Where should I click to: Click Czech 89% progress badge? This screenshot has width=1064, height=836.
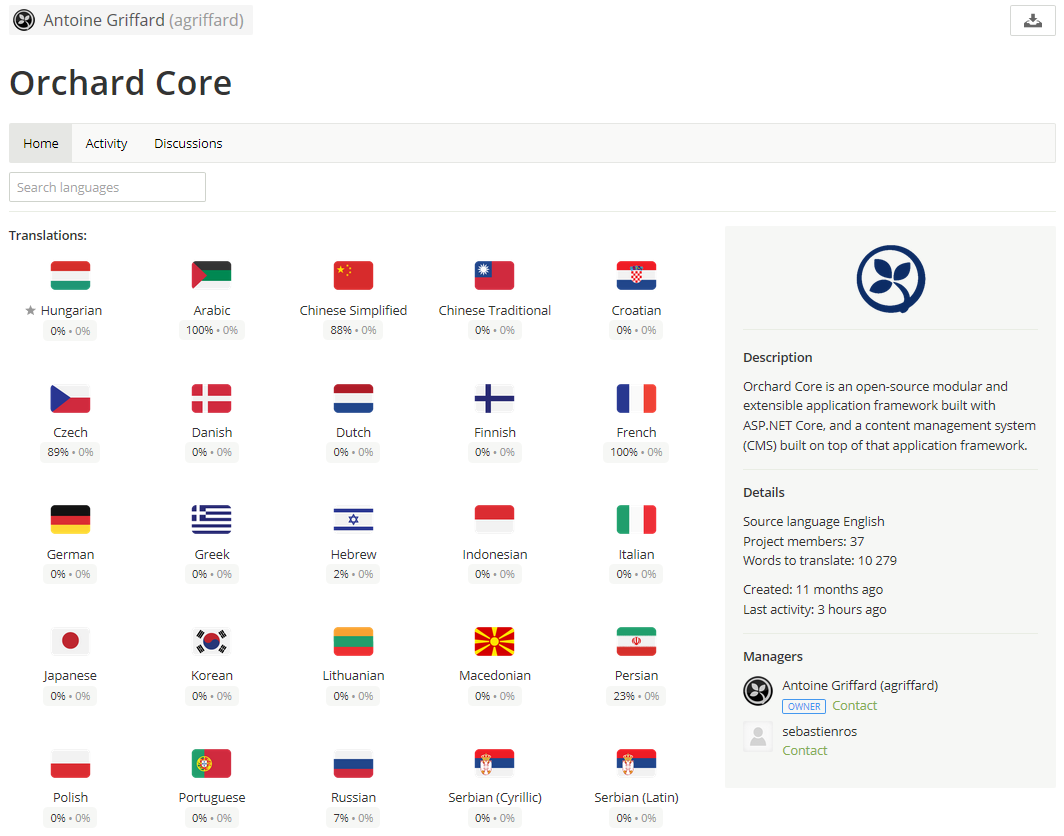pyautogui.click(x=71, y=453)
